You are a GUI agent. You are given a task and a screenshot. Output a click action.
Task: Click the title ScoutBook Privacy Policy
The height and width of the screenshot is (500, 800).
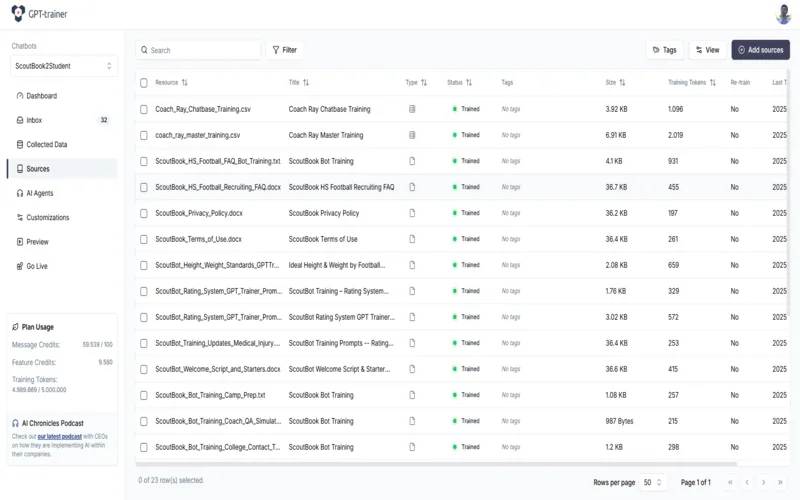(324, 213)
